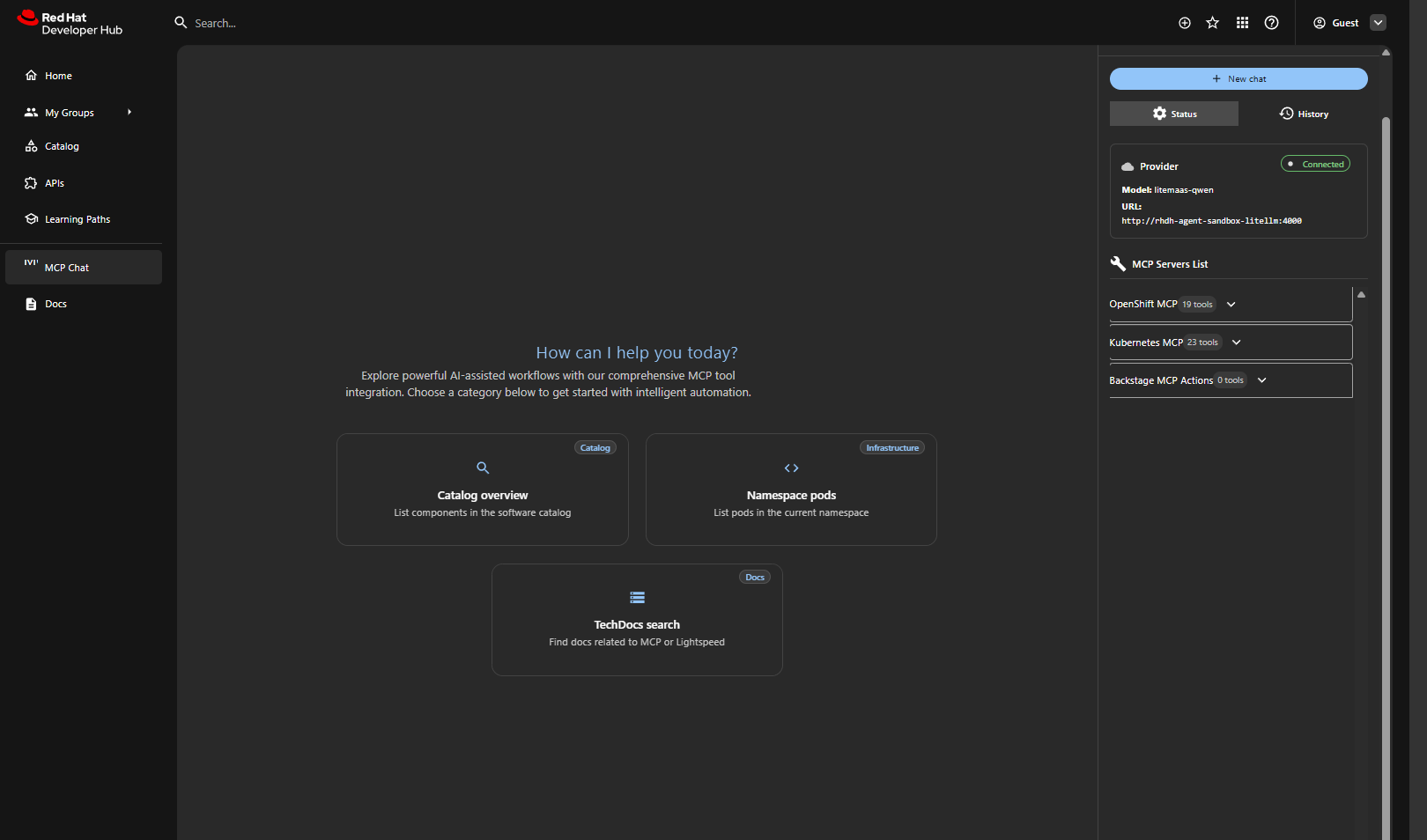Click Docs document icon
Image resolution: width=1427 pixels, height=840 pixels.
[x=32, y=304]
